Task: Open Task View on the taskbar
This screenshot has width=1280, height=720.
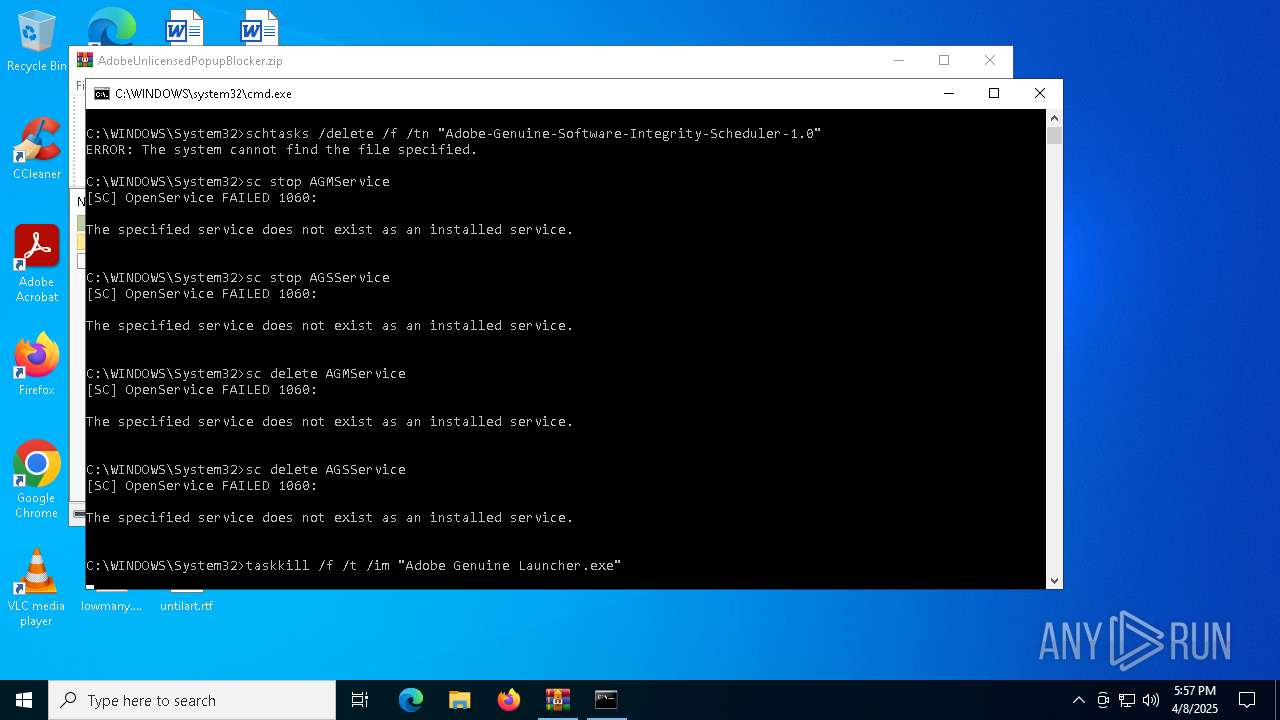Action: coord(360,700)
